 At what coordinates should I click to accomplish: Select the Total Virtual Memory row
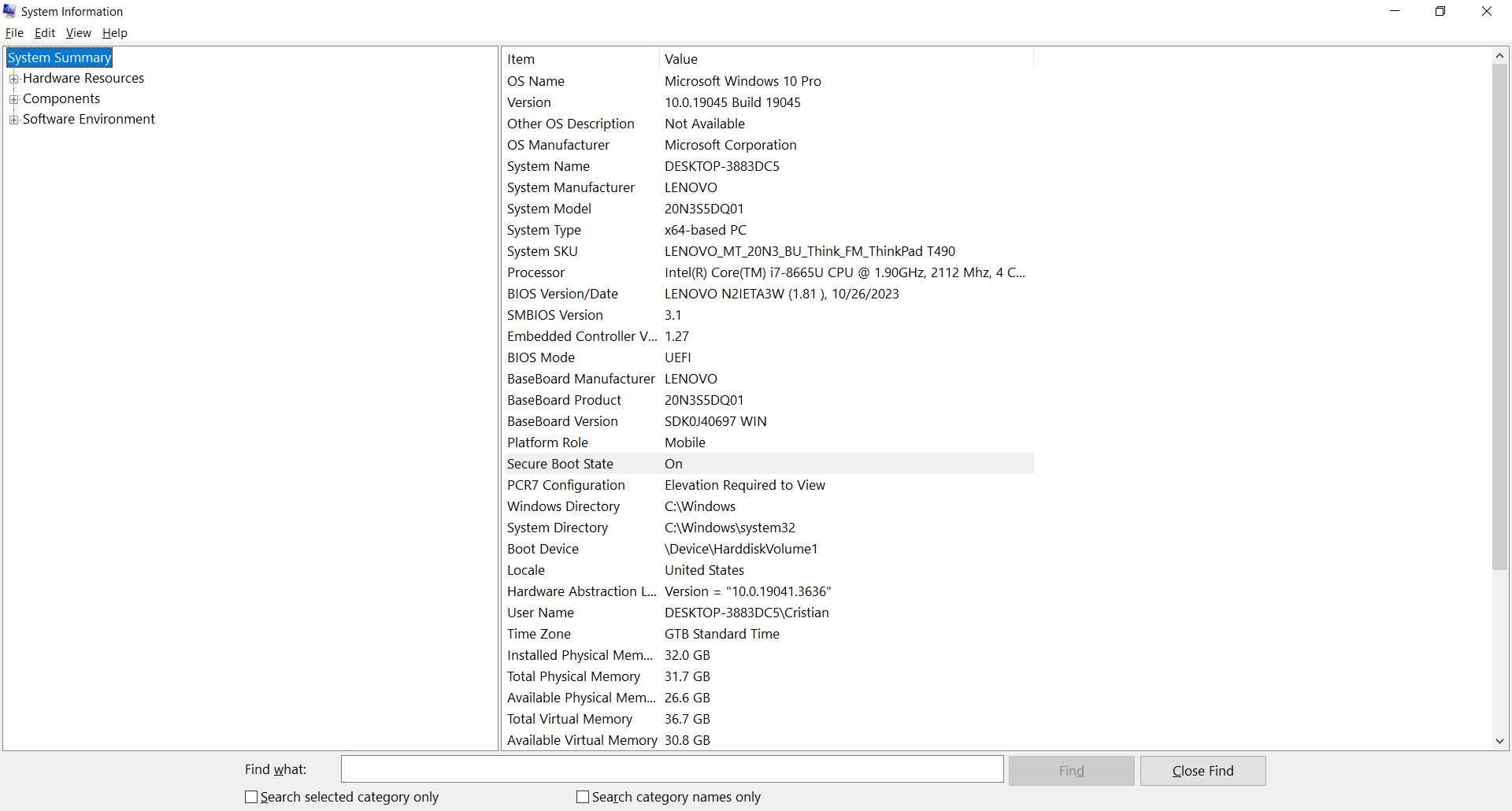[768, 719]
